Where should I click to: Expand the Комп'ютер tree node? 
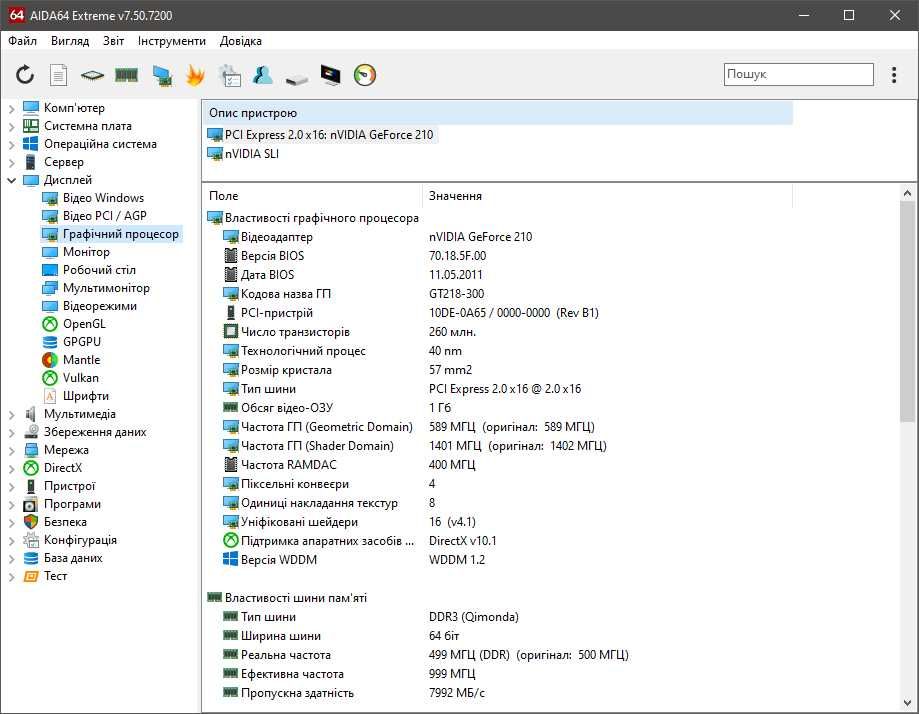click(x=12, y=108)
